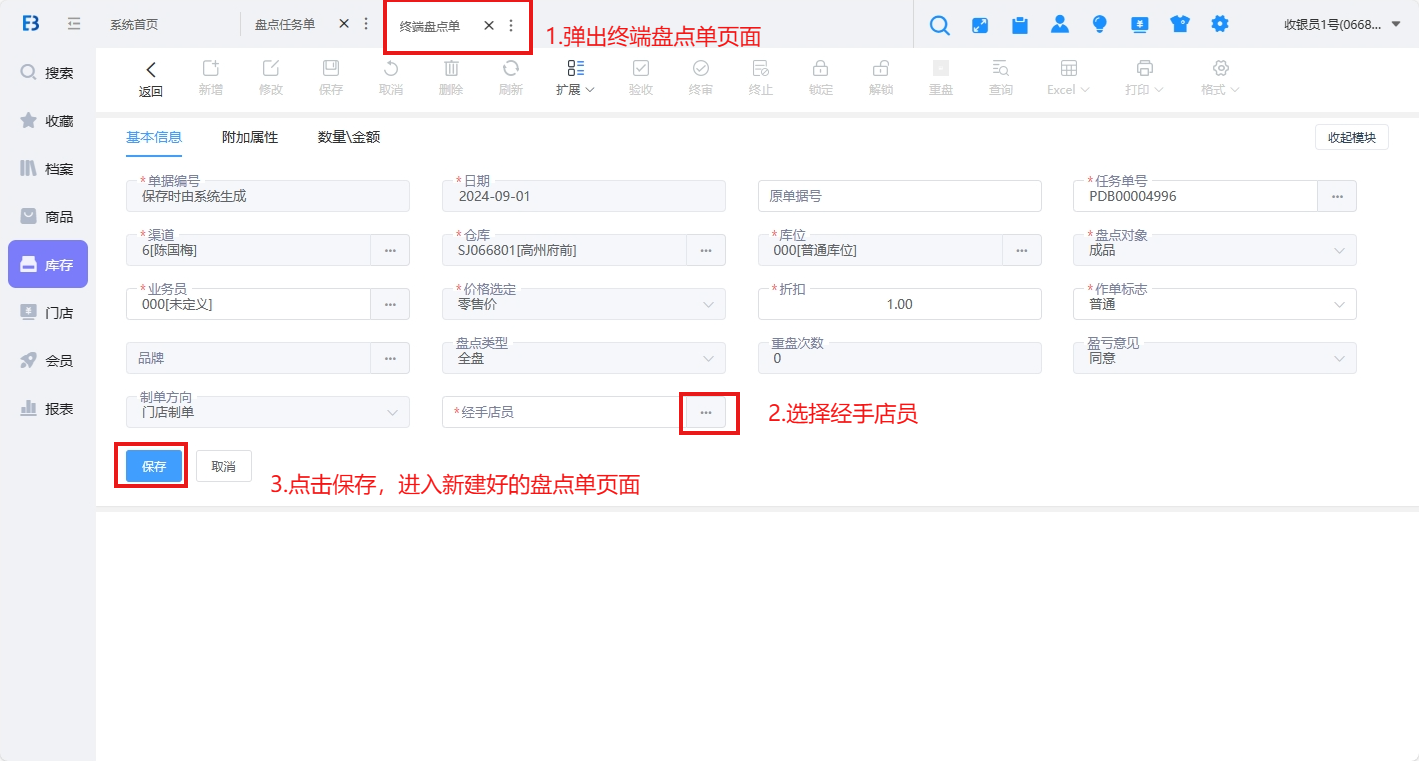Click the 删除 trash icon
The image size is (1419, 761).
(451, 68)
